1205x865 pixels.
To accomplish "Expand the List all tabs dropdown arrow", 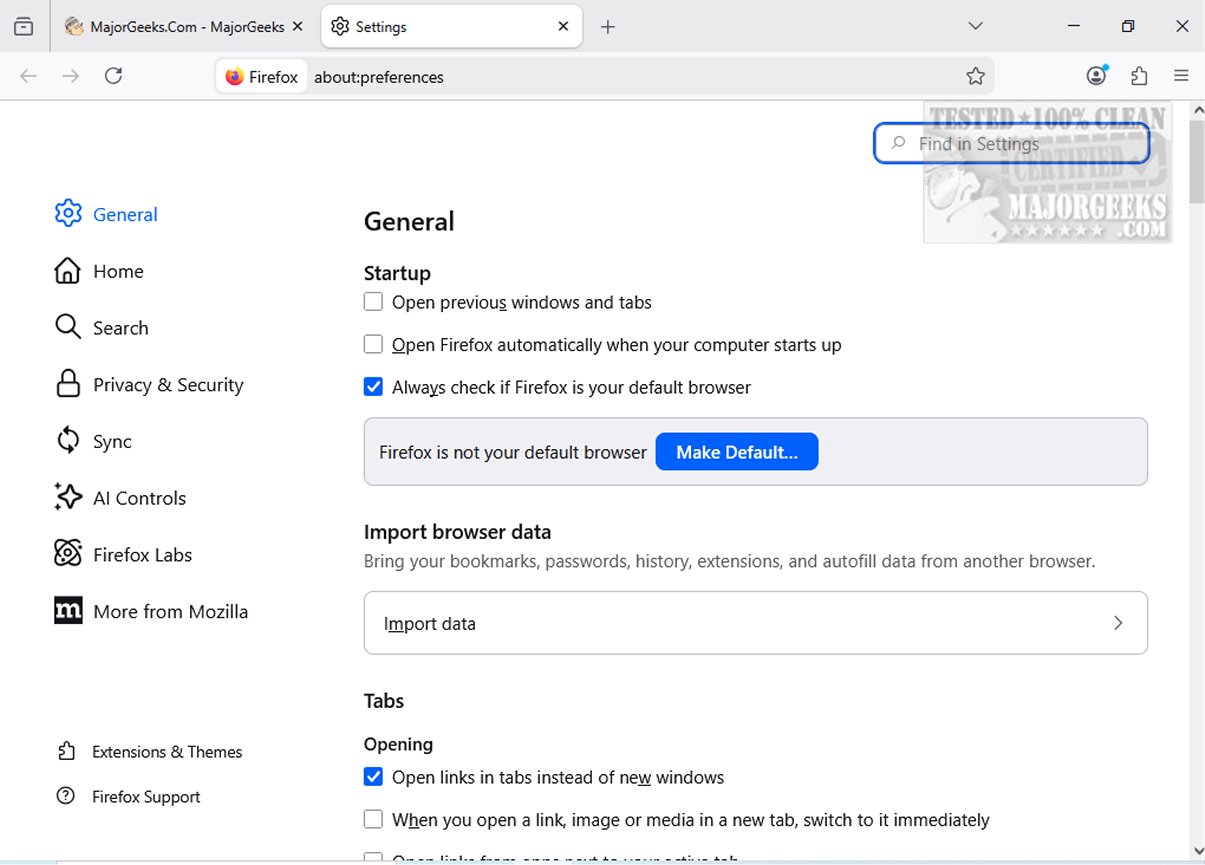I will point(976,27).
